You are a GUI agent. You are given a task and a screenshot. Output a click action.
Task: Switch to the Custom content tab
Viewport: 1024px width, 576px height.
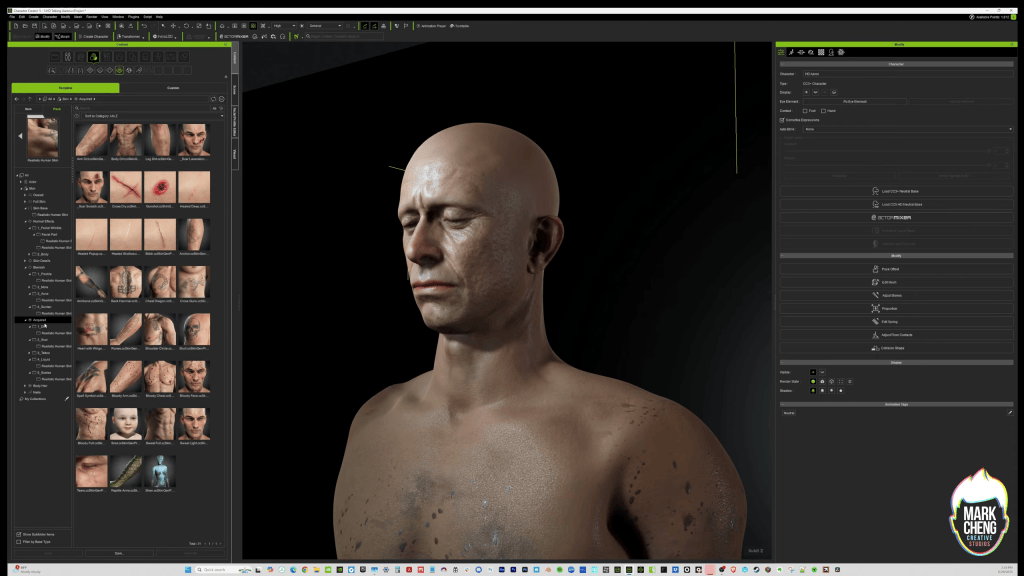173,88
